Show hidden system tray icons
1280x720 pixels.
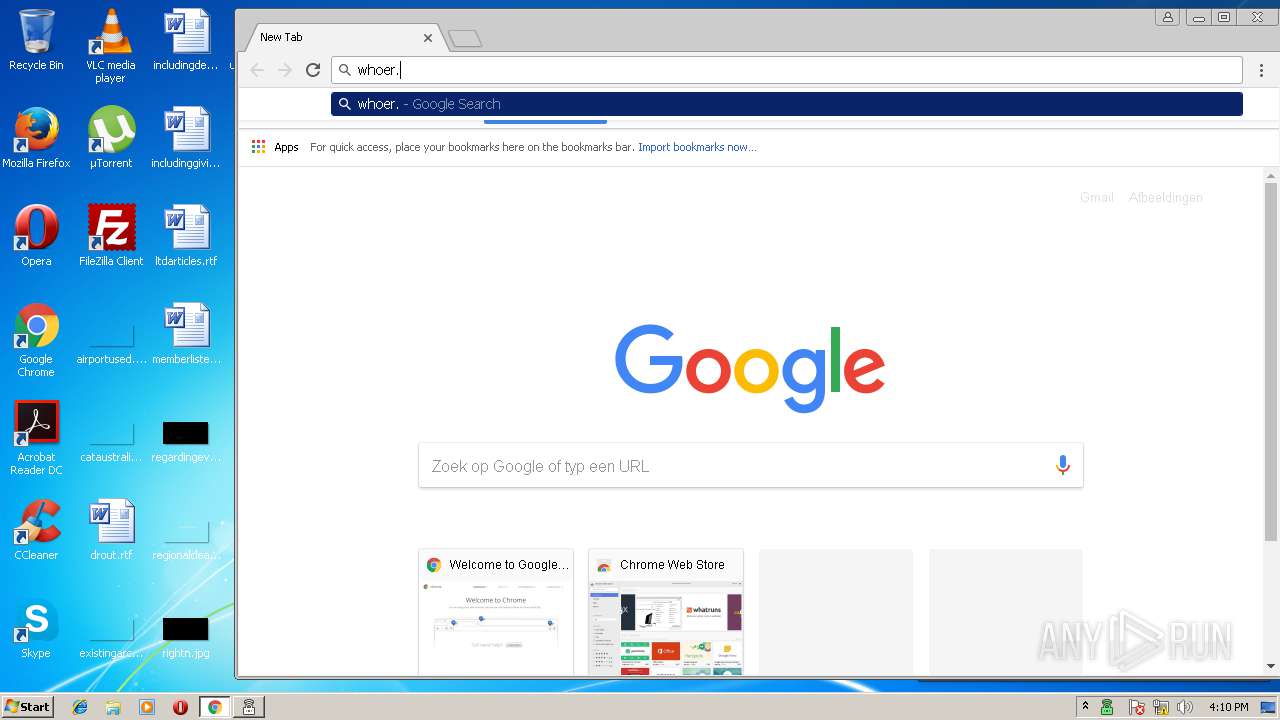[1085, 707]
